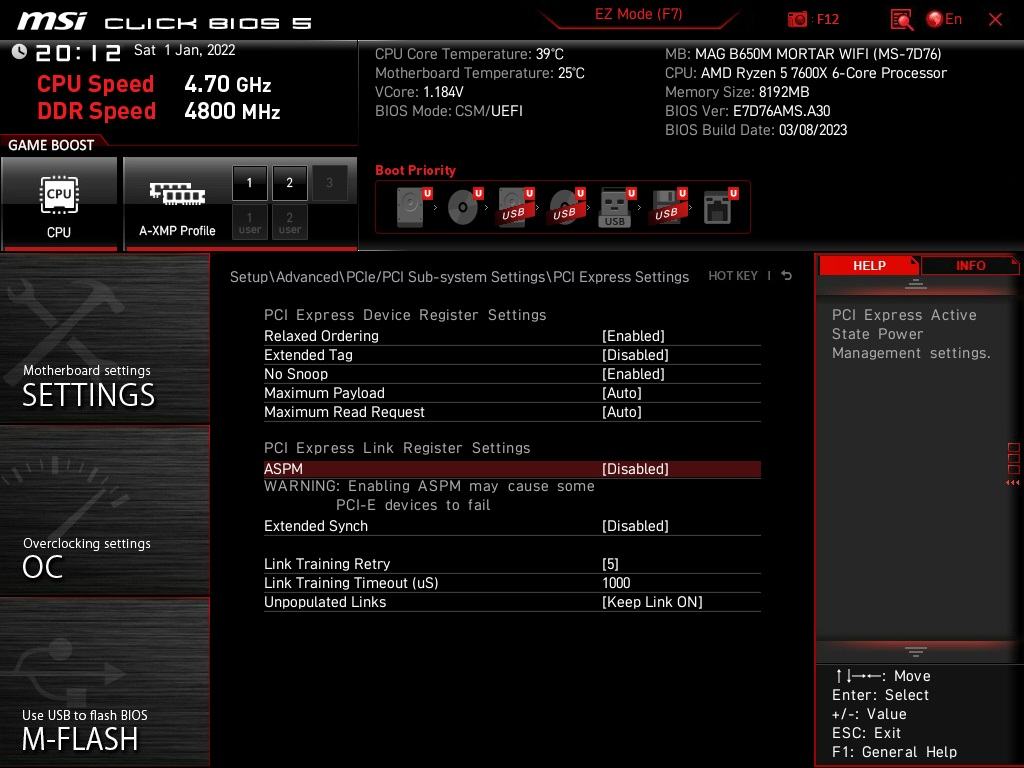Click the GAME BOOST label
1024x768 pixels.
[51, 145]
